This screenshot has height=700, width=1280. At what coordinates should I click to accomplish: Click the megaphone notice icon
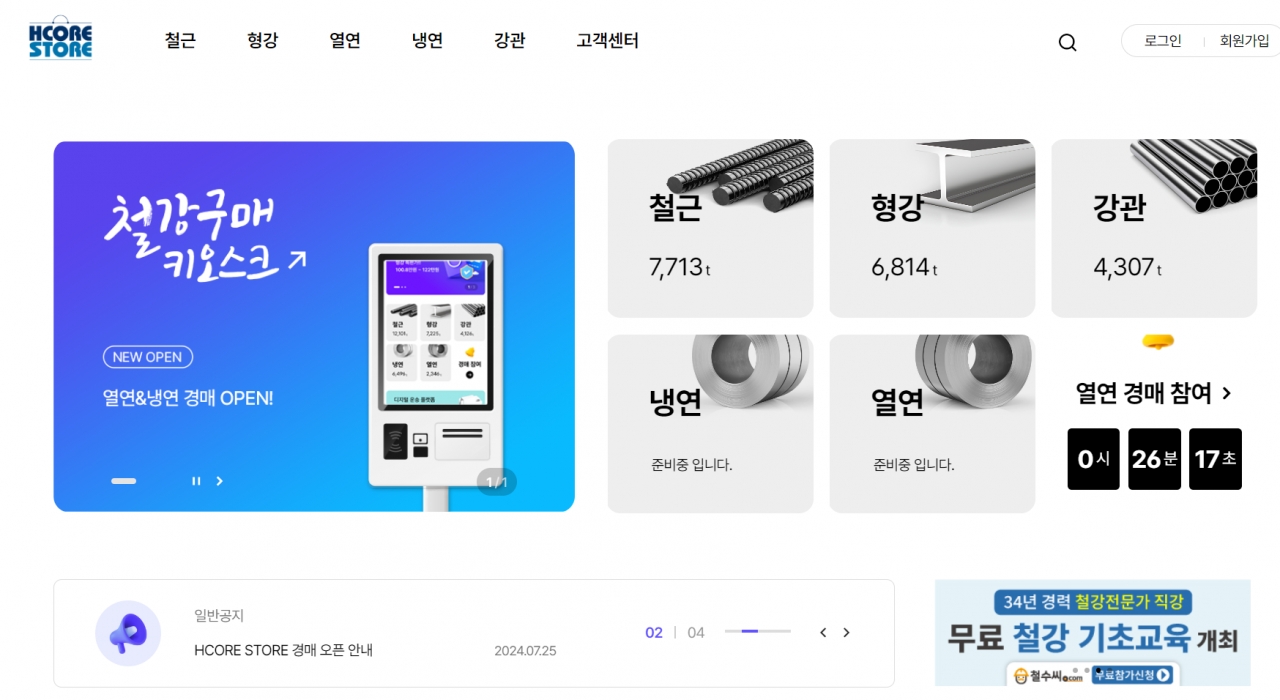point(128,633)
